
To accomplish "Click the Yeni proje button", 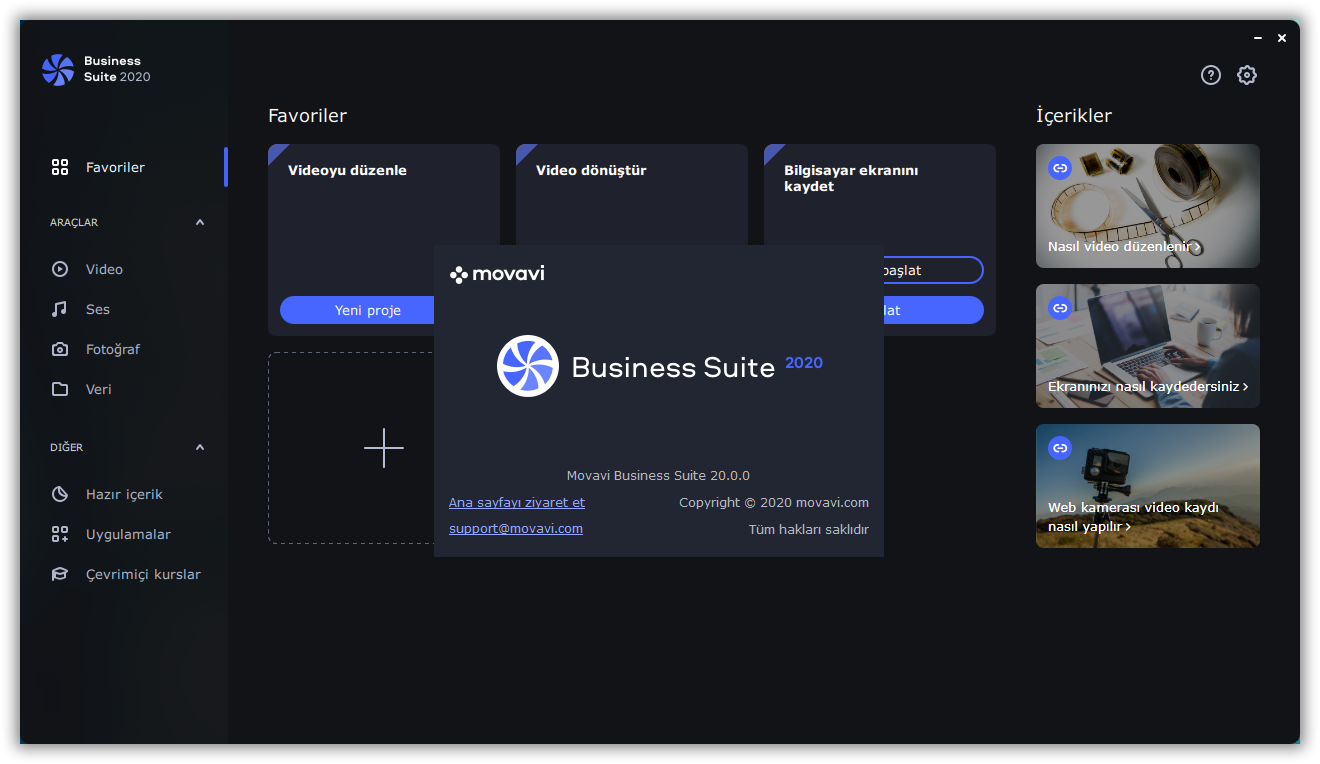I will pos(357,310).
